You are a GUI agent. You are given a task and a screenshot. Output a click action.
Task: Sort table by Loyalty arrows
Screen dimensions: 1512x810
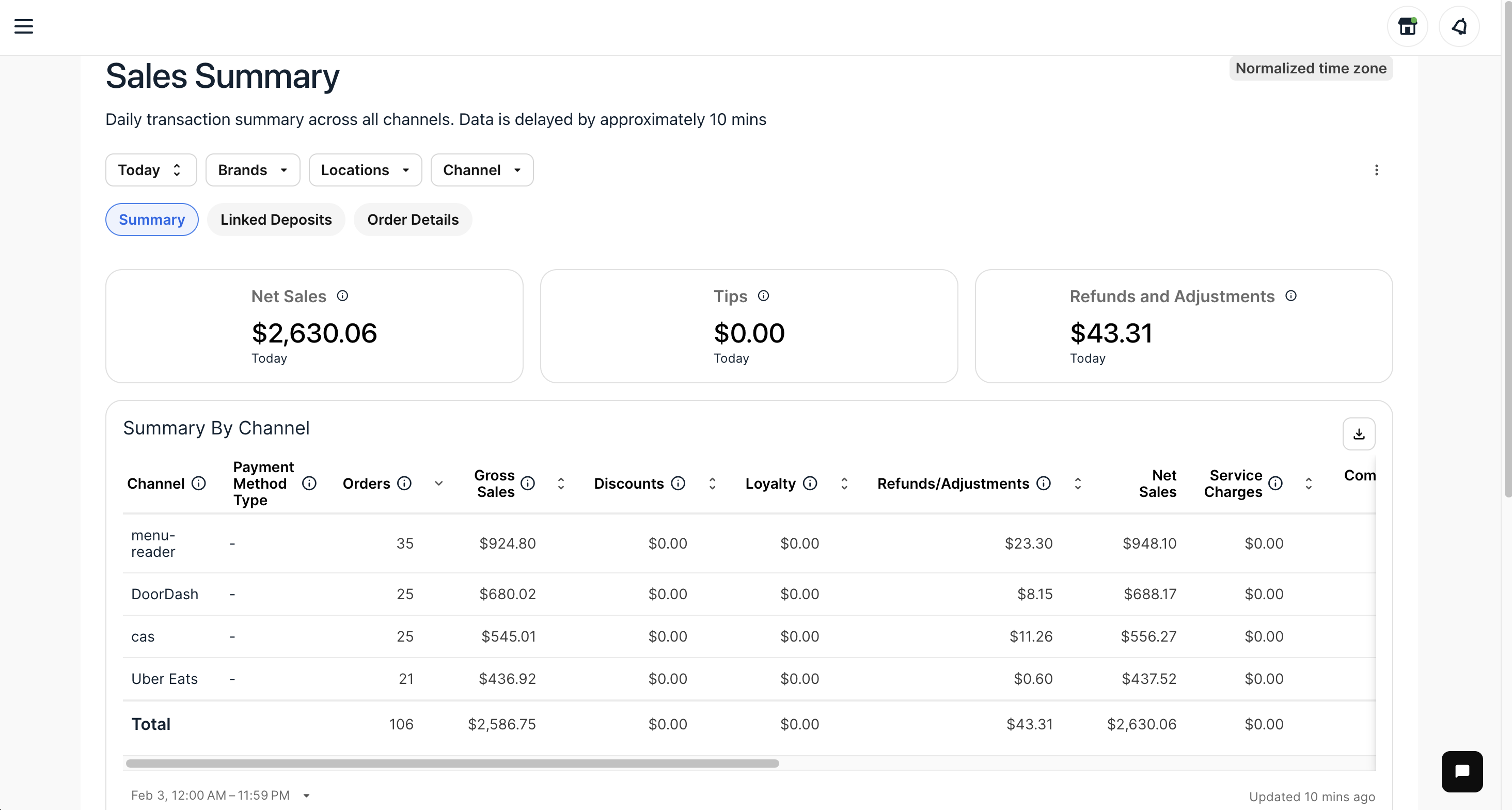[x=844, y=484]
